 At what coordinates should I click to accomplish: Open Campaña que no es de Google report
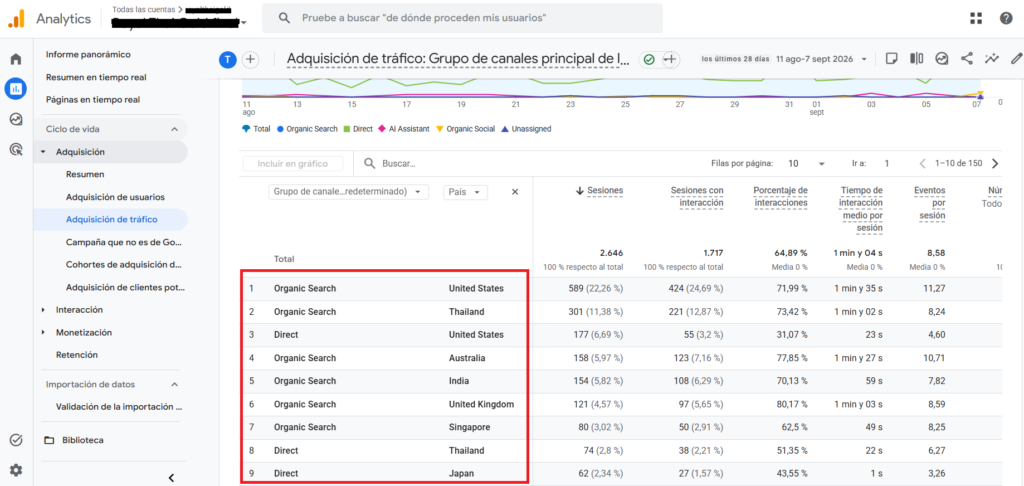click(x=123, y=242)
